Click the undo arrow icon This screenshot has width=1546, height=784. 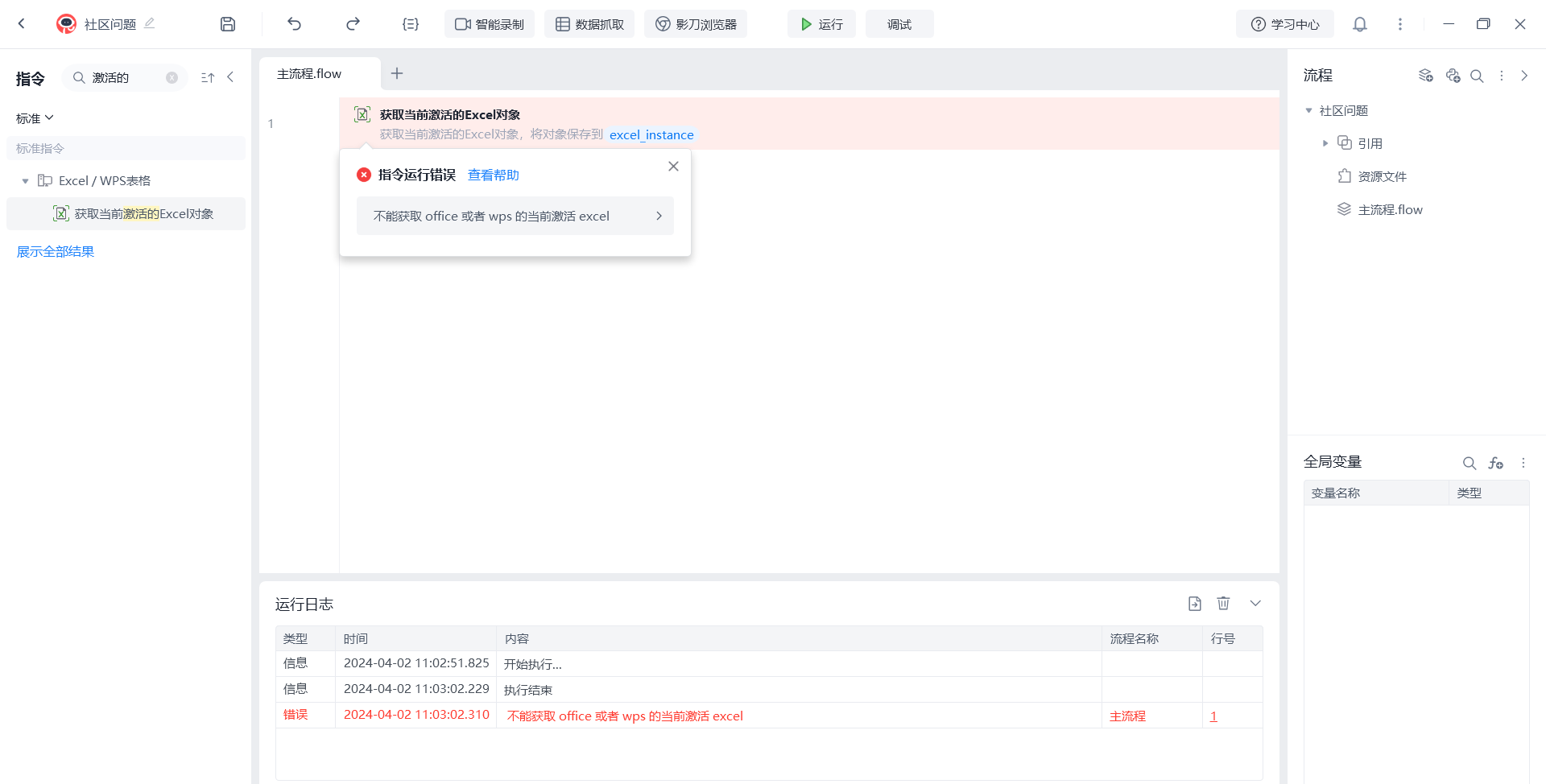[294, 24]
